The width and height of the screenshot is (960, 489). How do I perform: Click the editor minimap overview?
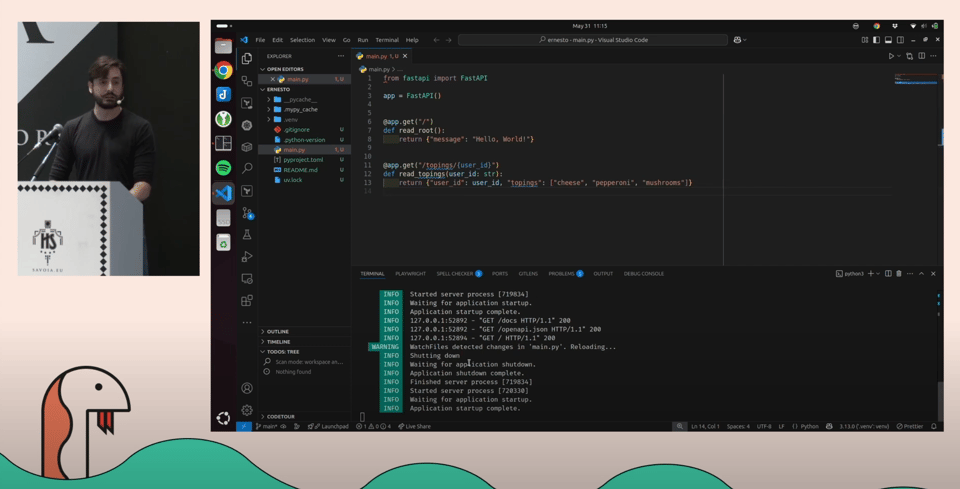click(915, 80)
